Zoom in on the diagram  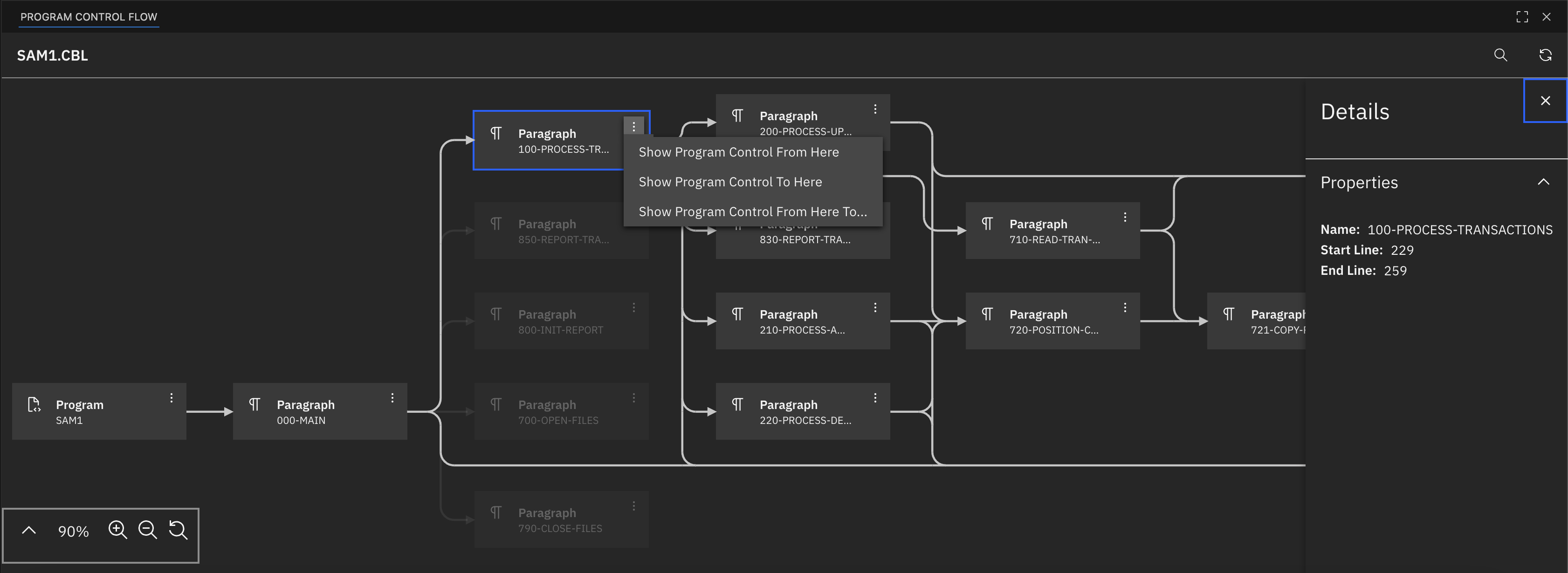pos(117,531)
